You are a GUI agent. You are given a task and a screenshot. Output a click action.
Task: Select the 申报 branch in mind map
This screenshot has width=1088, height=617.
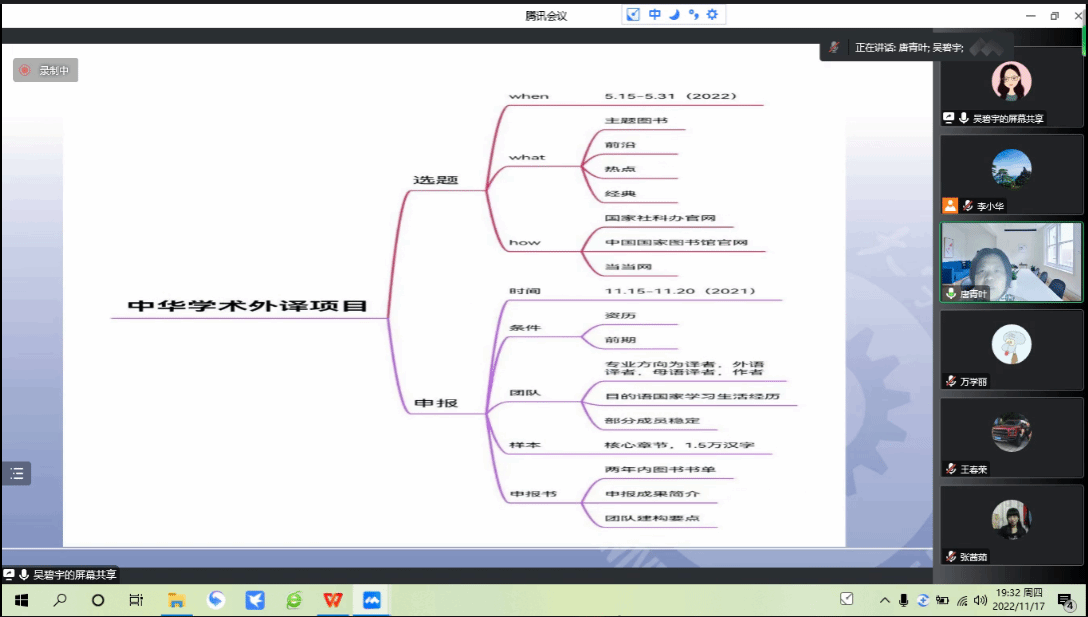(x=435, y=402)
